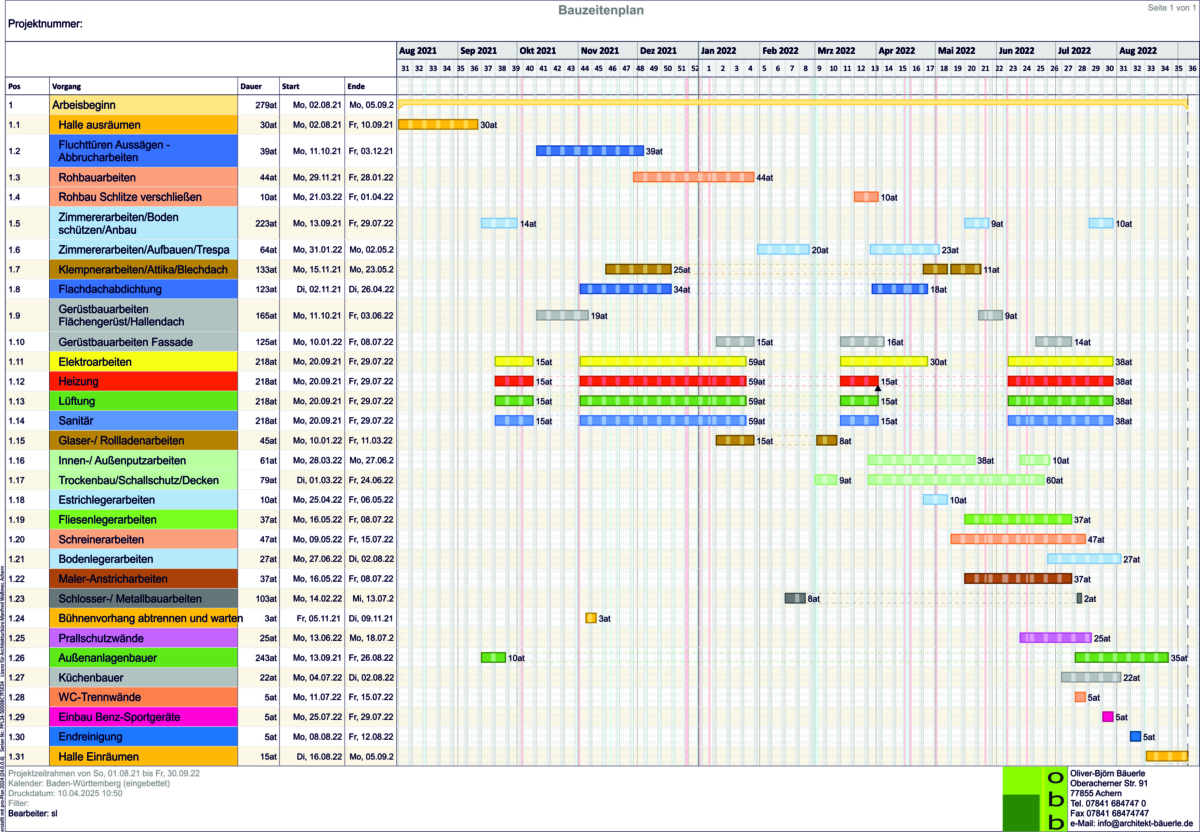Click the Rohbauarbeiten task name
Image resolution: width=1200 pixels, height=832 pixels.
pos(98,177)
